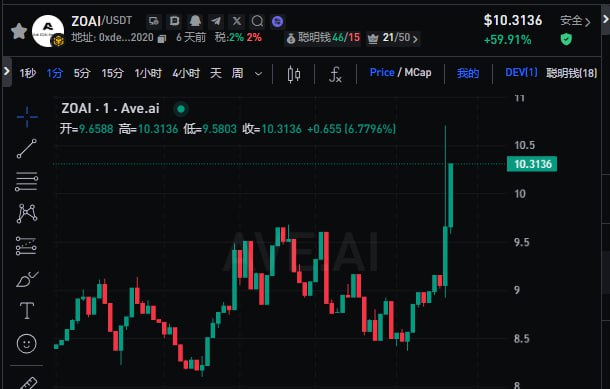Click the magnifier search icon in header
The width and height of the screenshot is (610, 389).
pyautogui.click(x=257, y=21)
